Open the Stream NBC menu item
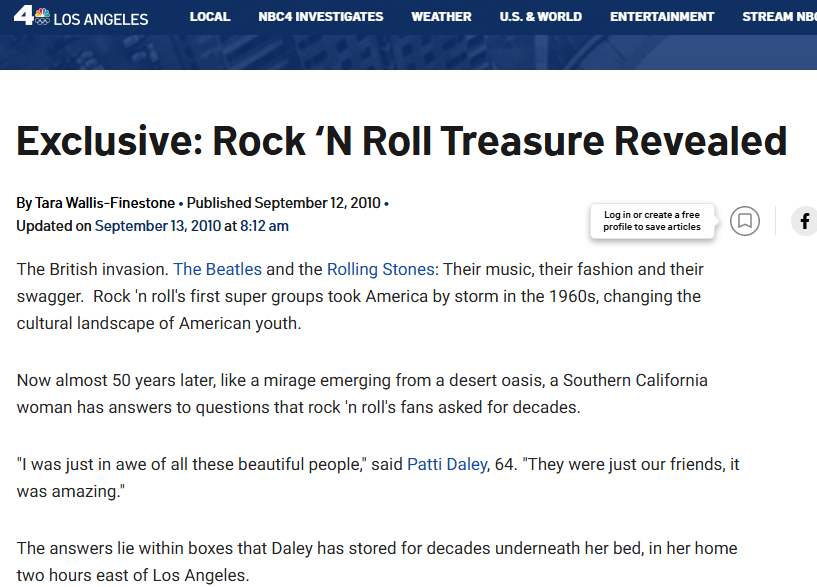 coord(779,17)
